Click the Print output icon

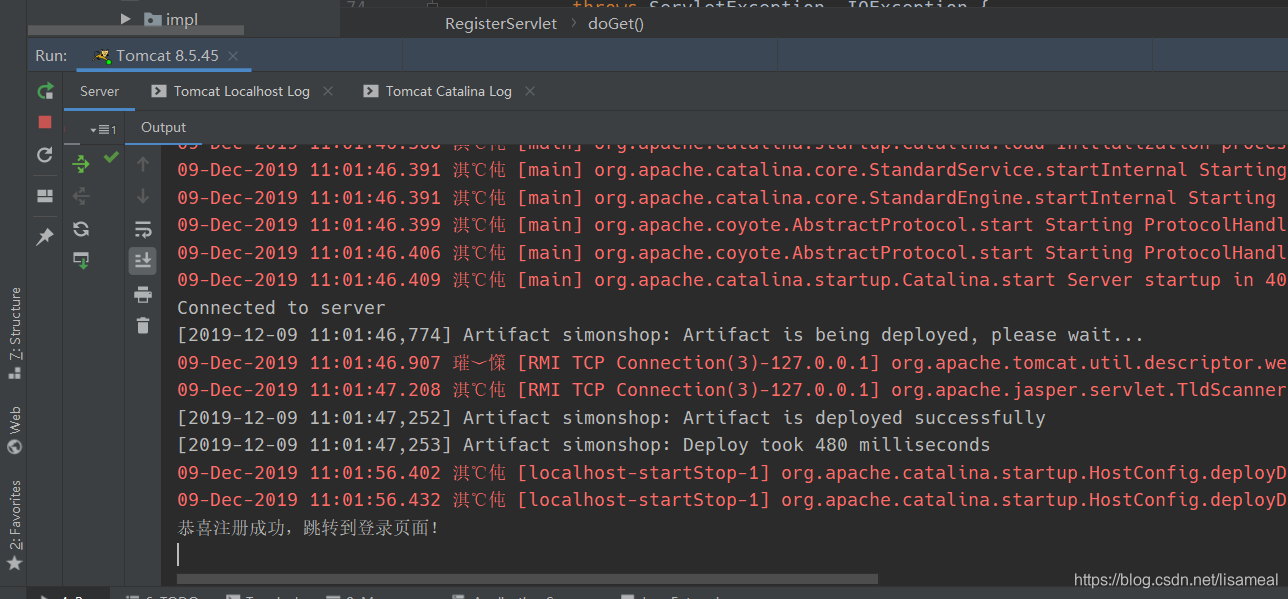(143, 294)
